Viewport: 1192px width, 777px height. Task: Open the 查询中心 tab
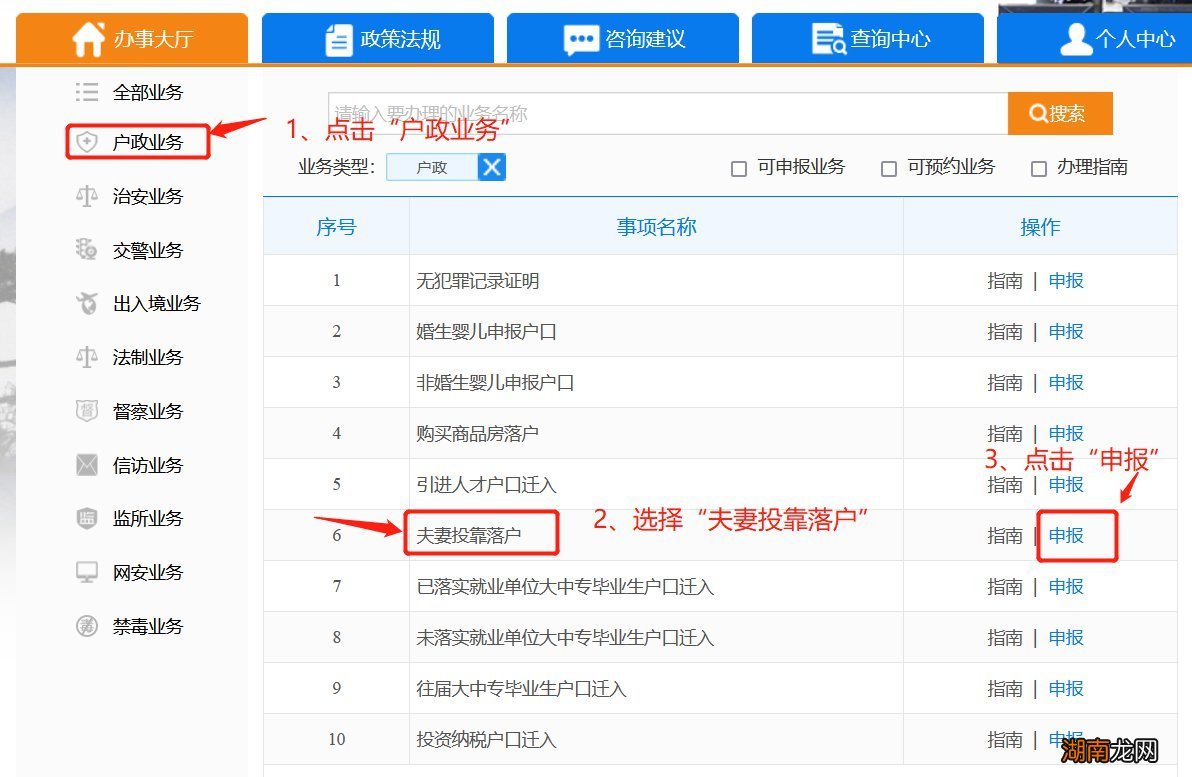pyautogui.click(x=867, y=37)
